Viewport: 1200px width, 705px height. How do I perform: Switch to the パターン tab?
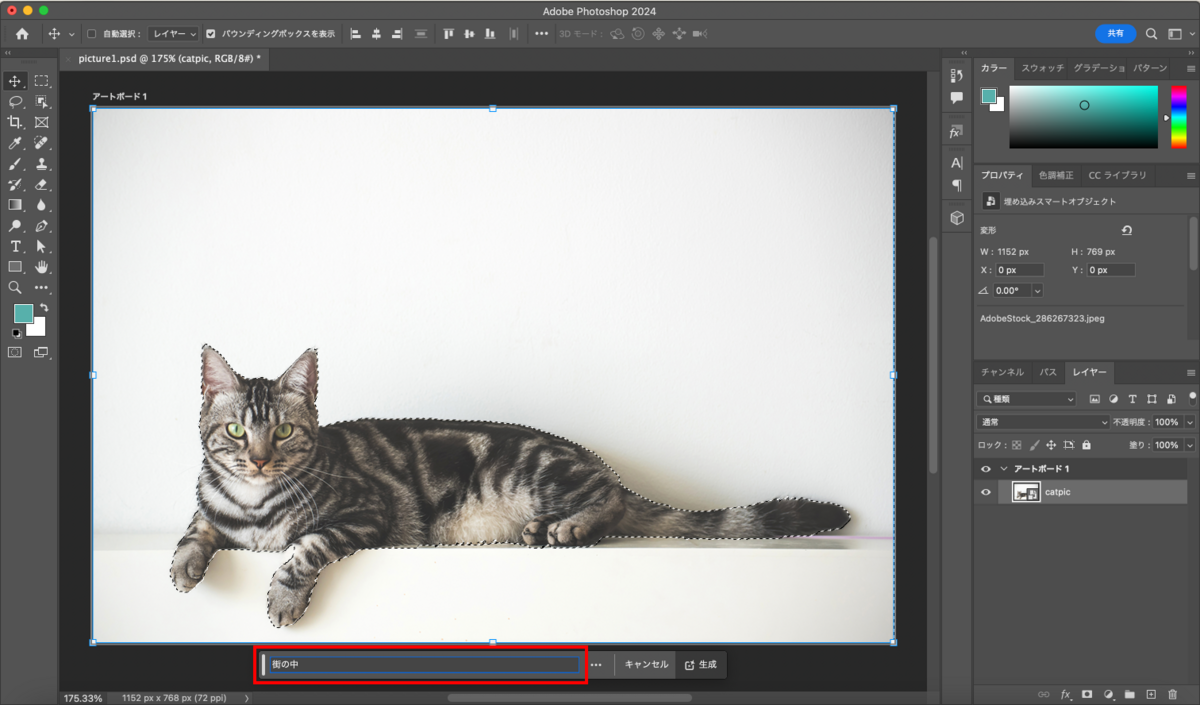point(1150,68)
